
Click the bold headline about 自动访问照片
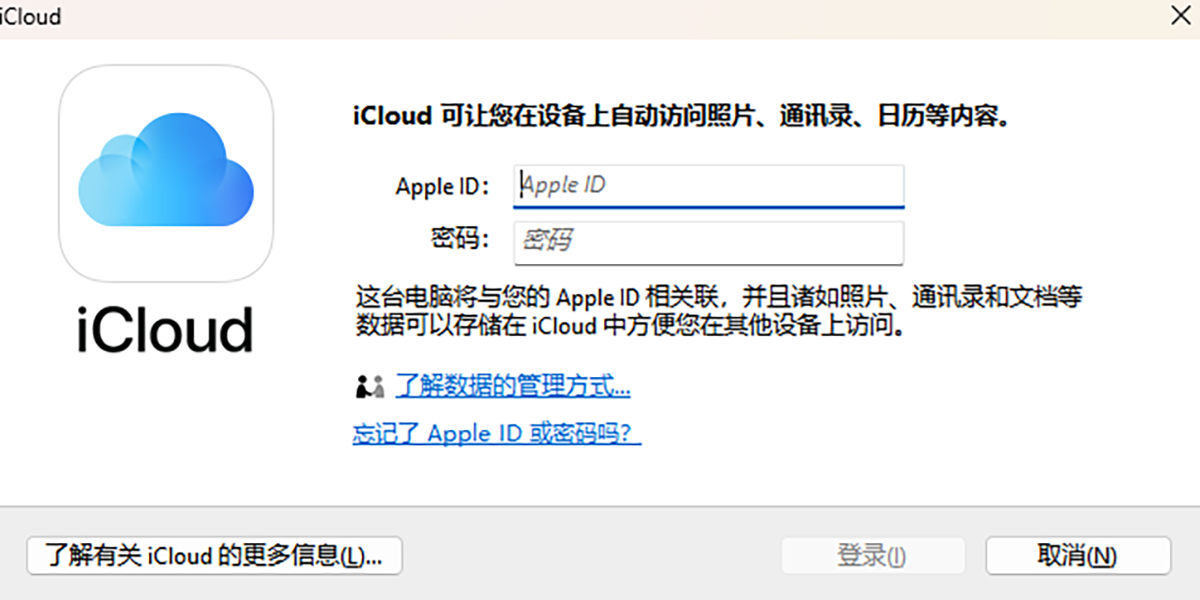(x=681, y=115)
